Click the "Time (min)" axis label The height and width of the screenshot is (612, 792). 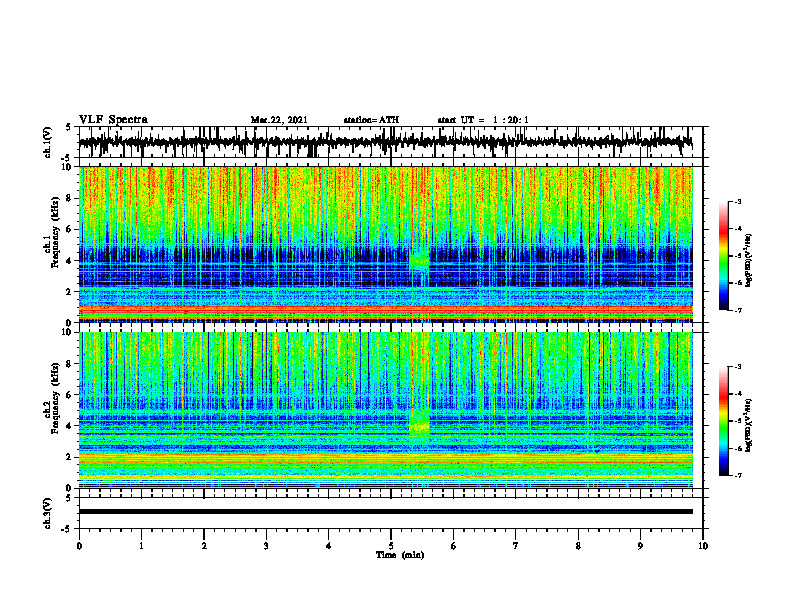(x=400, y=555)
